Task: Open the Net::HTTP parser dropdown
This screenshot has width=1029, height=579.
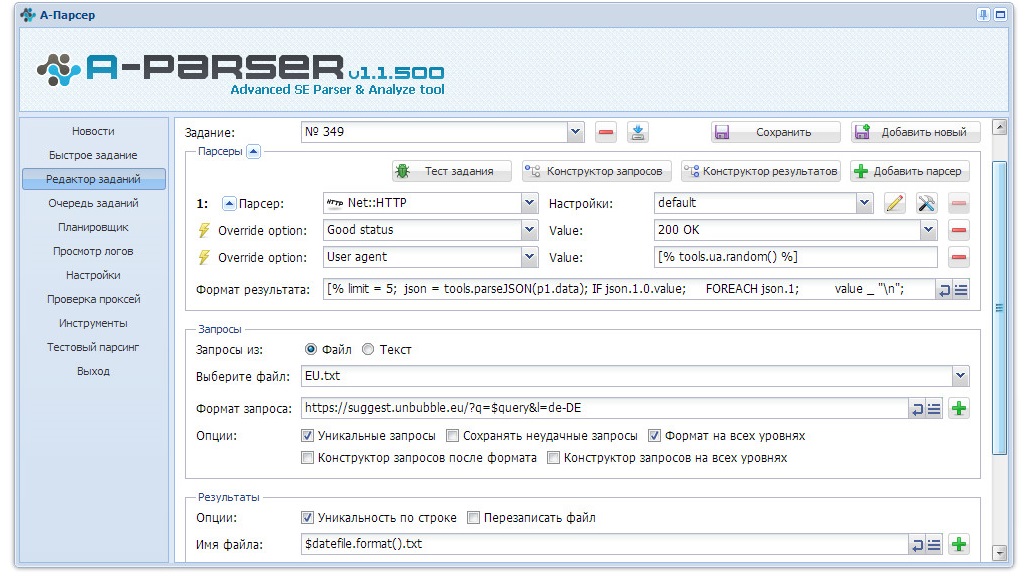Action: click(x=530, y=204)
